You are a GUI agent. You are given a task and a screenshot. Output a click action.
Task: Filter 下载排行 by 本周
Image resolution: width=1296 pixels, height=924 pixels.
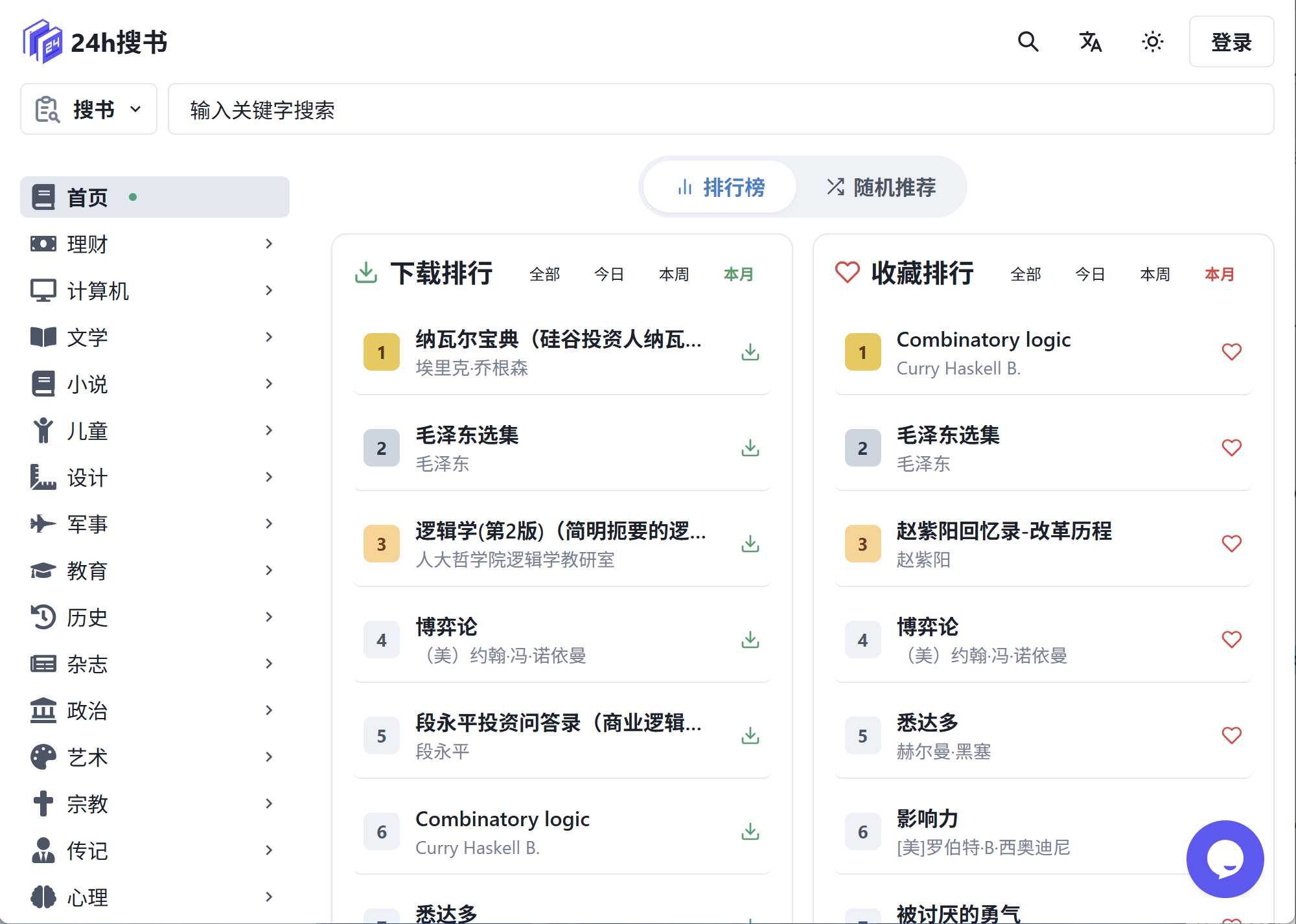(x=674, y=274)
